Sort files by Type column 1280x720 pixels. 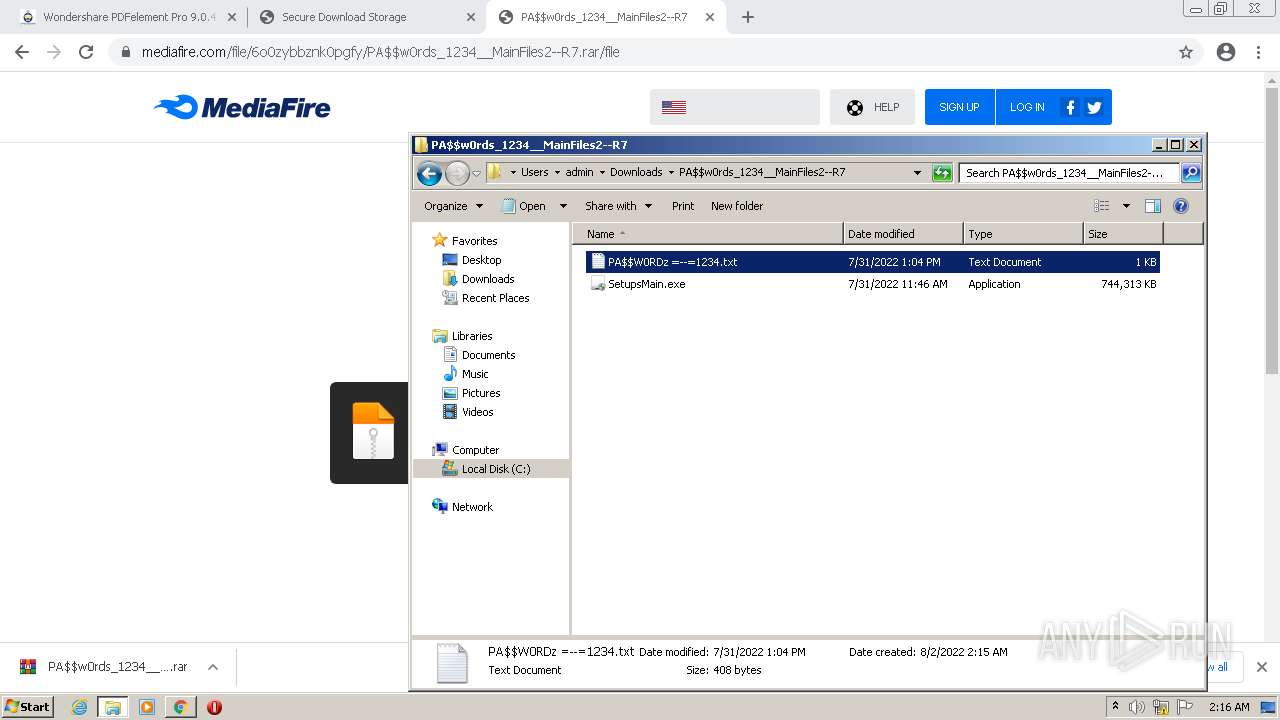[x=1023, y=234]
